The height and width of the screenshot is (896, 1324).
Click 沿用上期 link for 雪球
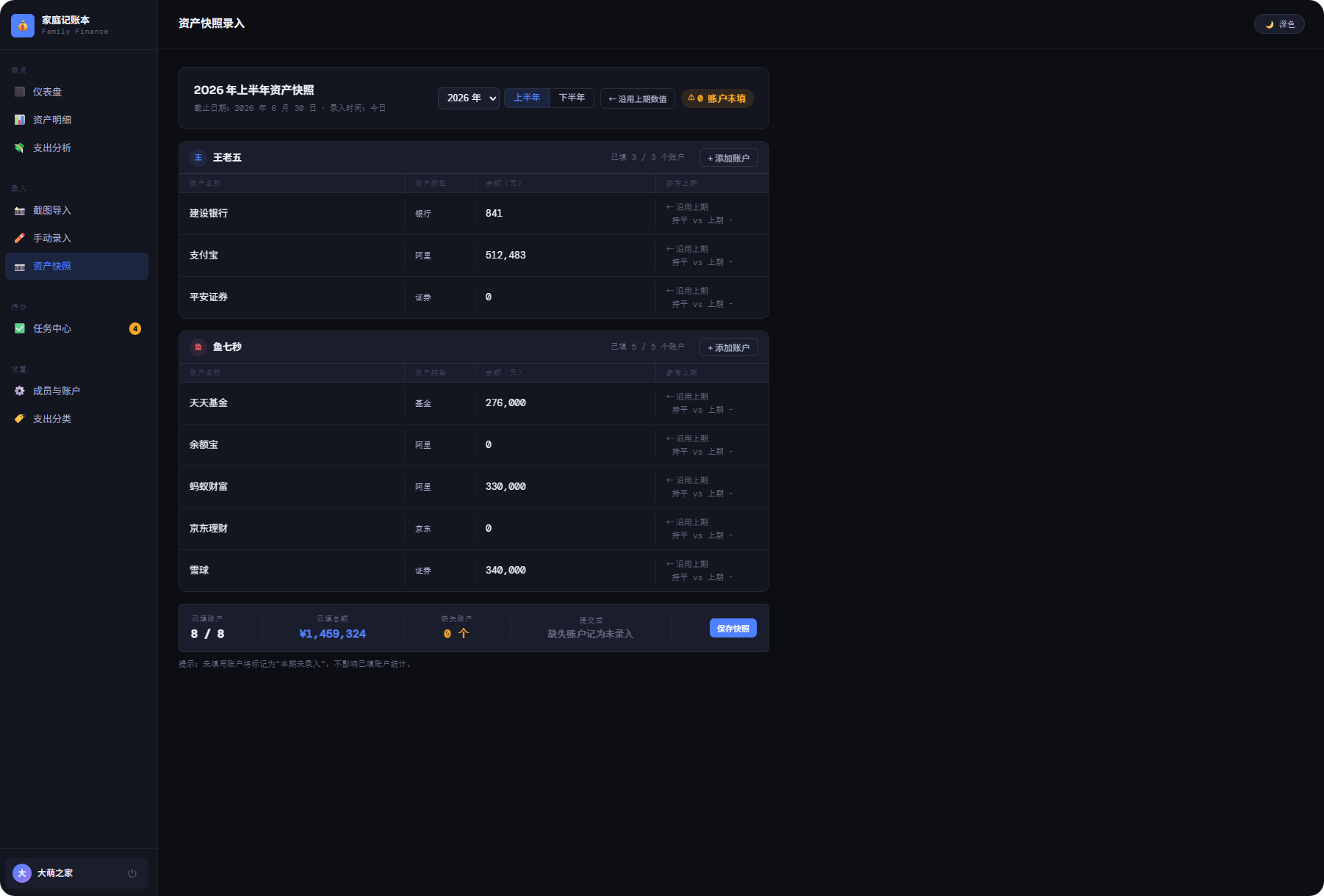point(687,565)
